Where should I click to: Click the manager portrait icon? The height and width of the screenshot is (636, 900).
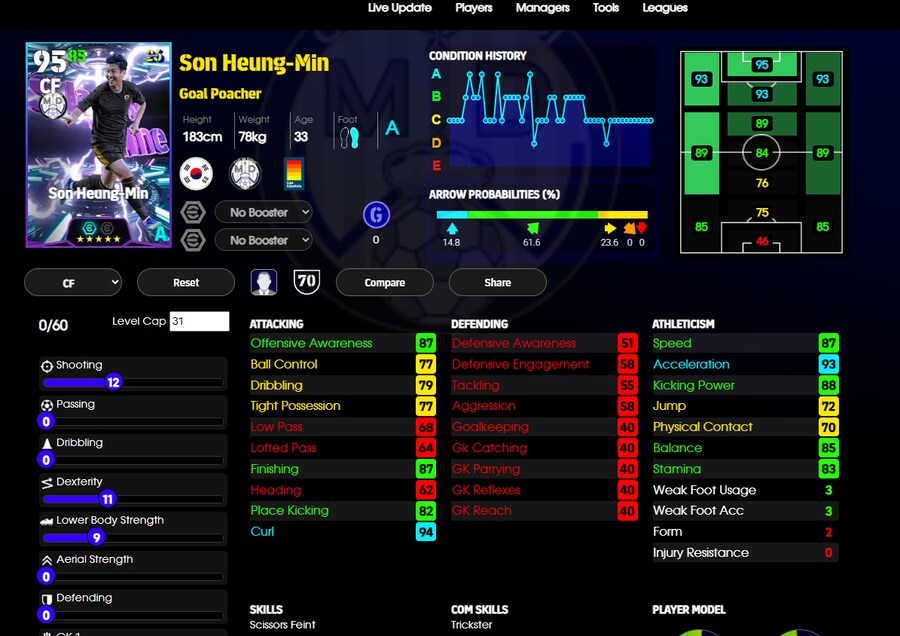coord(264,283)
